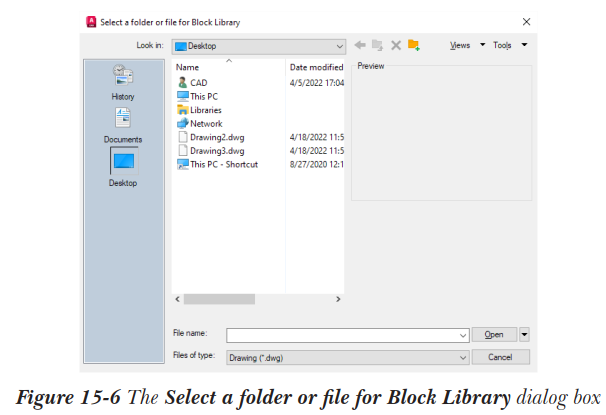606x415 pixels.
Task: Select the 'This PC - Shortcut' entry text
Action: coord(224,165)
